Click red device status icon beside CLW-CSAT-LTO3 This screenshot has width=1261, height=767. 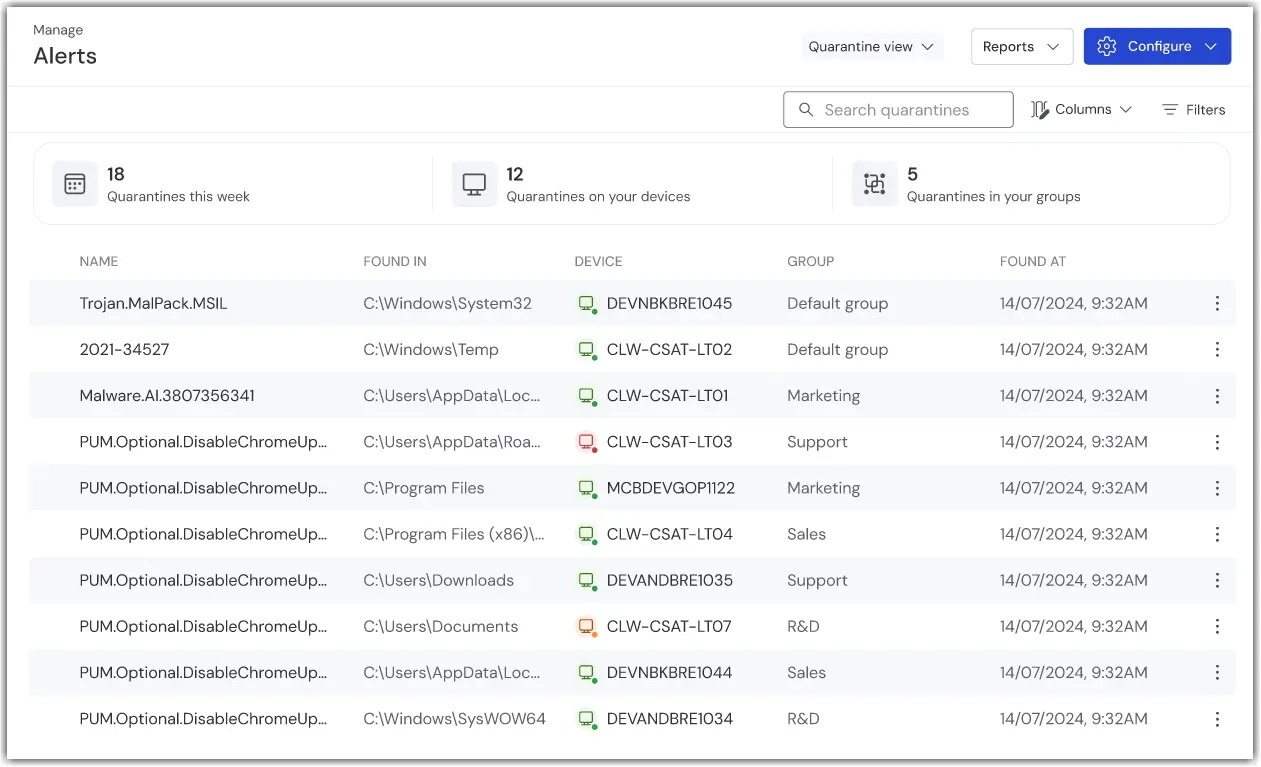587,442
